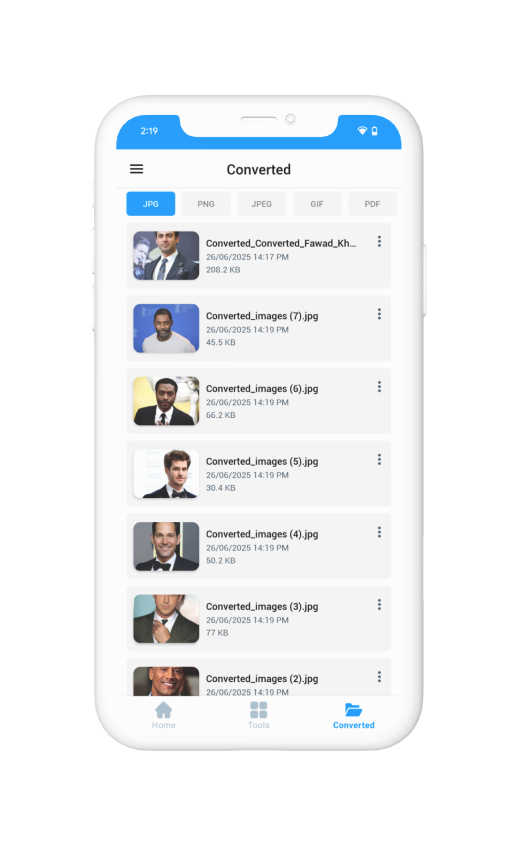This screenshot has height=845, width=518.
Task: Tap the Converted_images (4).jpg file name
Action: coord(262,534)
